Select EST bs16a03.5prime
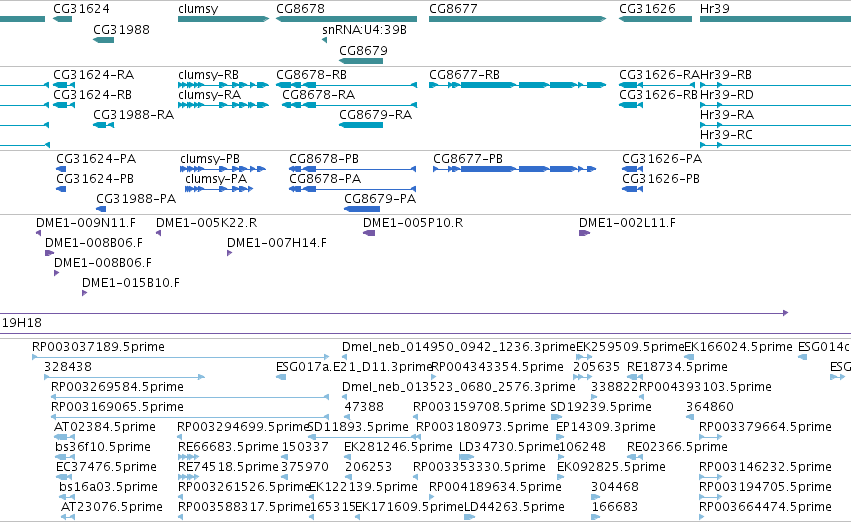The image size is (851, 522). tap(109, 487)
